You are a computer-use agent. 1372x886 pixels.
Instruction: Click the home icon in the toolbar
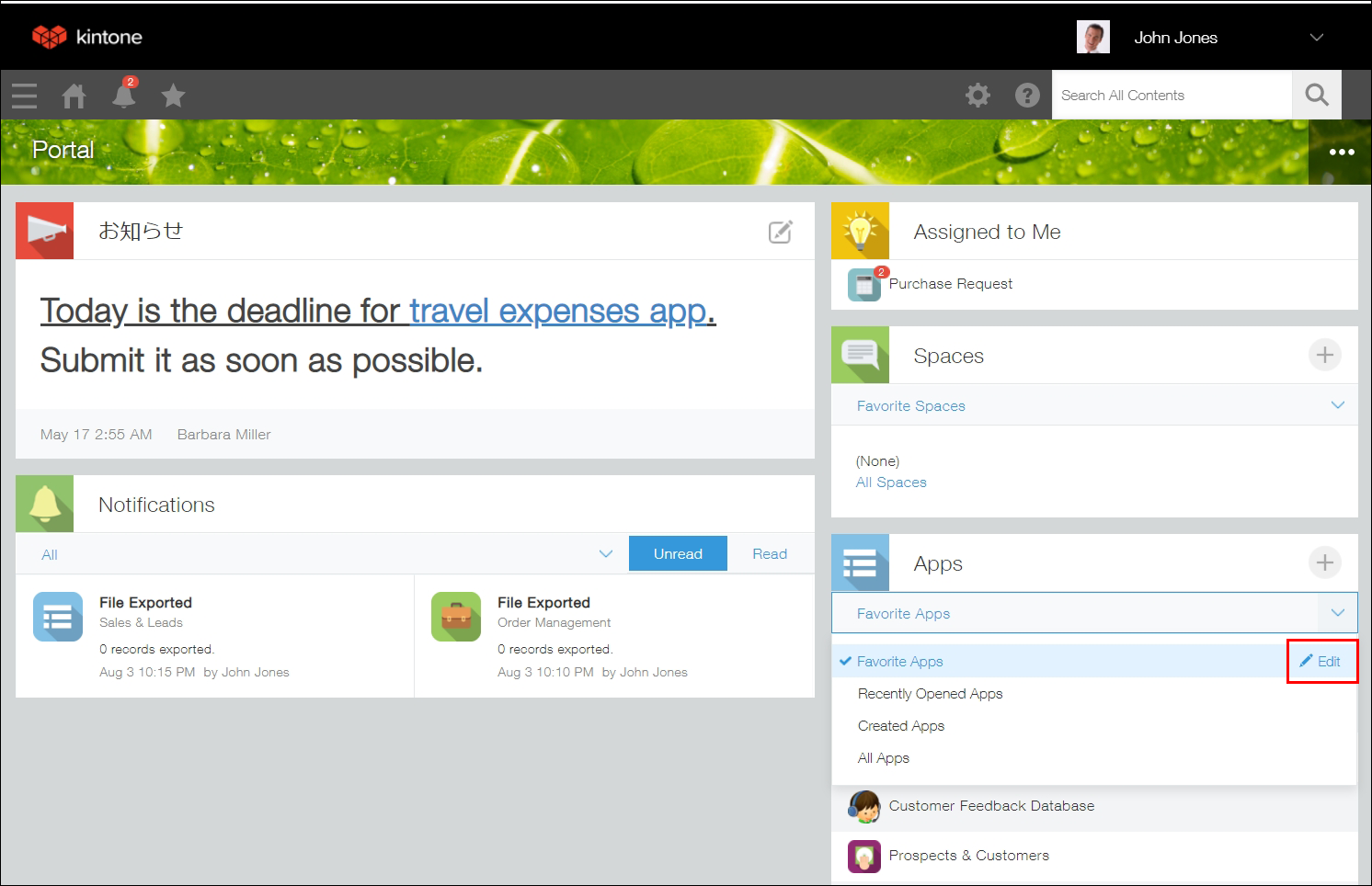point(74,95)
